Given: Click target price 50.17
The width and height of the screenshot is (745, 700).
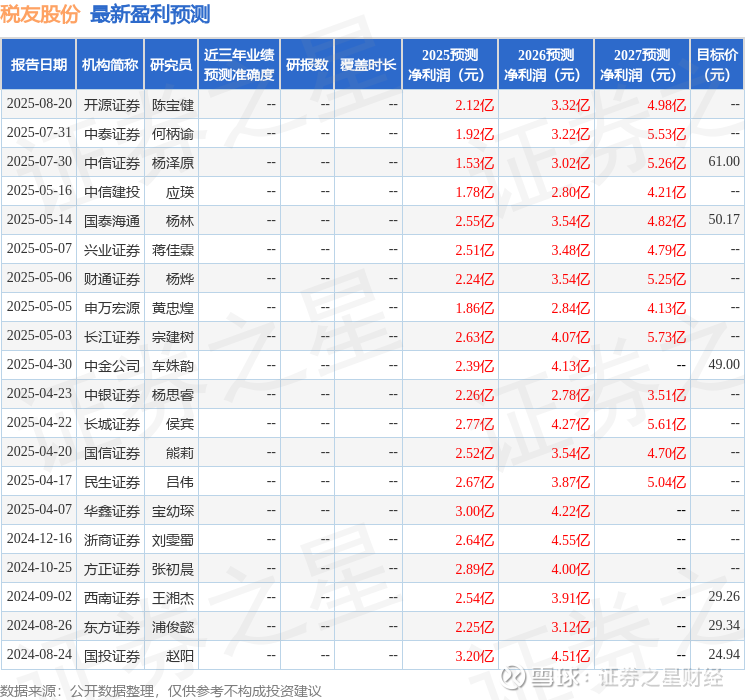Looking at the screenshot, I should click(724, 220).
